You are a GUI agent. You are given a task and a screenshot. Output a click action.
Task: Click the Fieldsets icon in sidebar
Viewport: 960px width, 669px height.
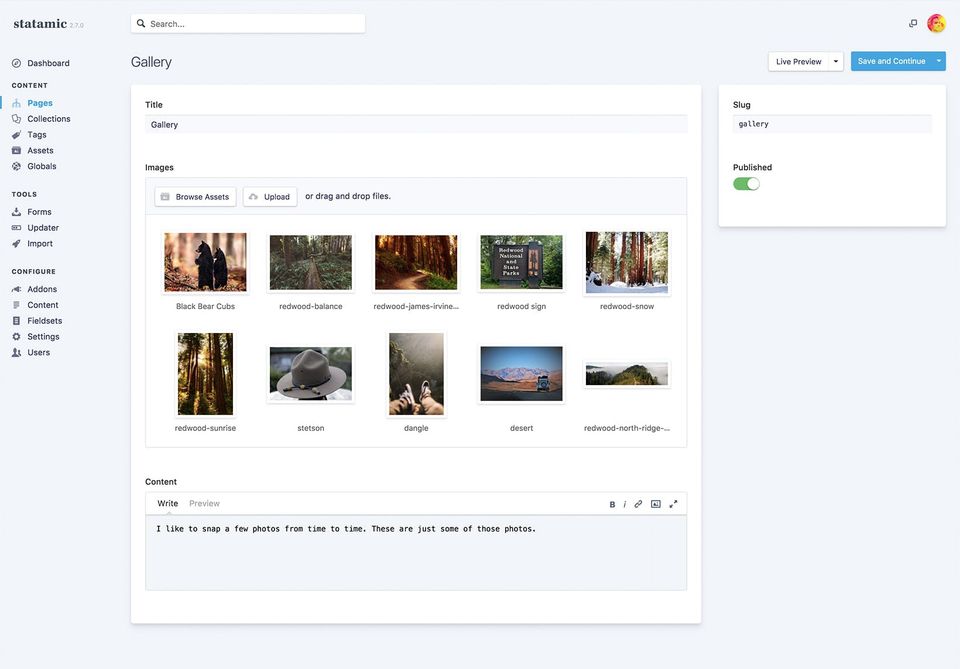pos(17,321)
